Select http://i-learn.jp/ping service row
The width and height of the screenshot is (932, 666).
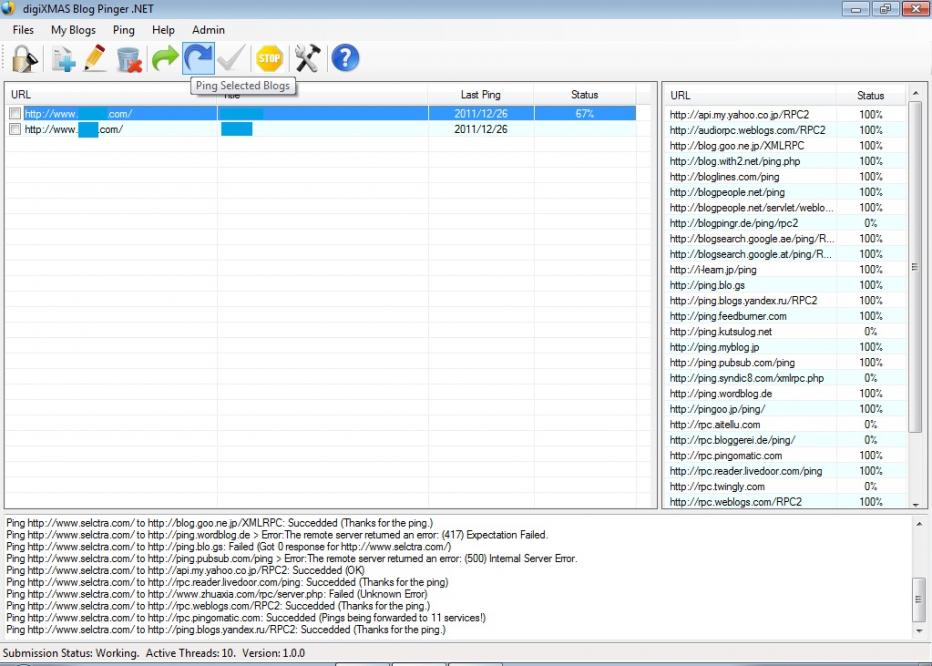pyautogui.click(x=785, y=269)
